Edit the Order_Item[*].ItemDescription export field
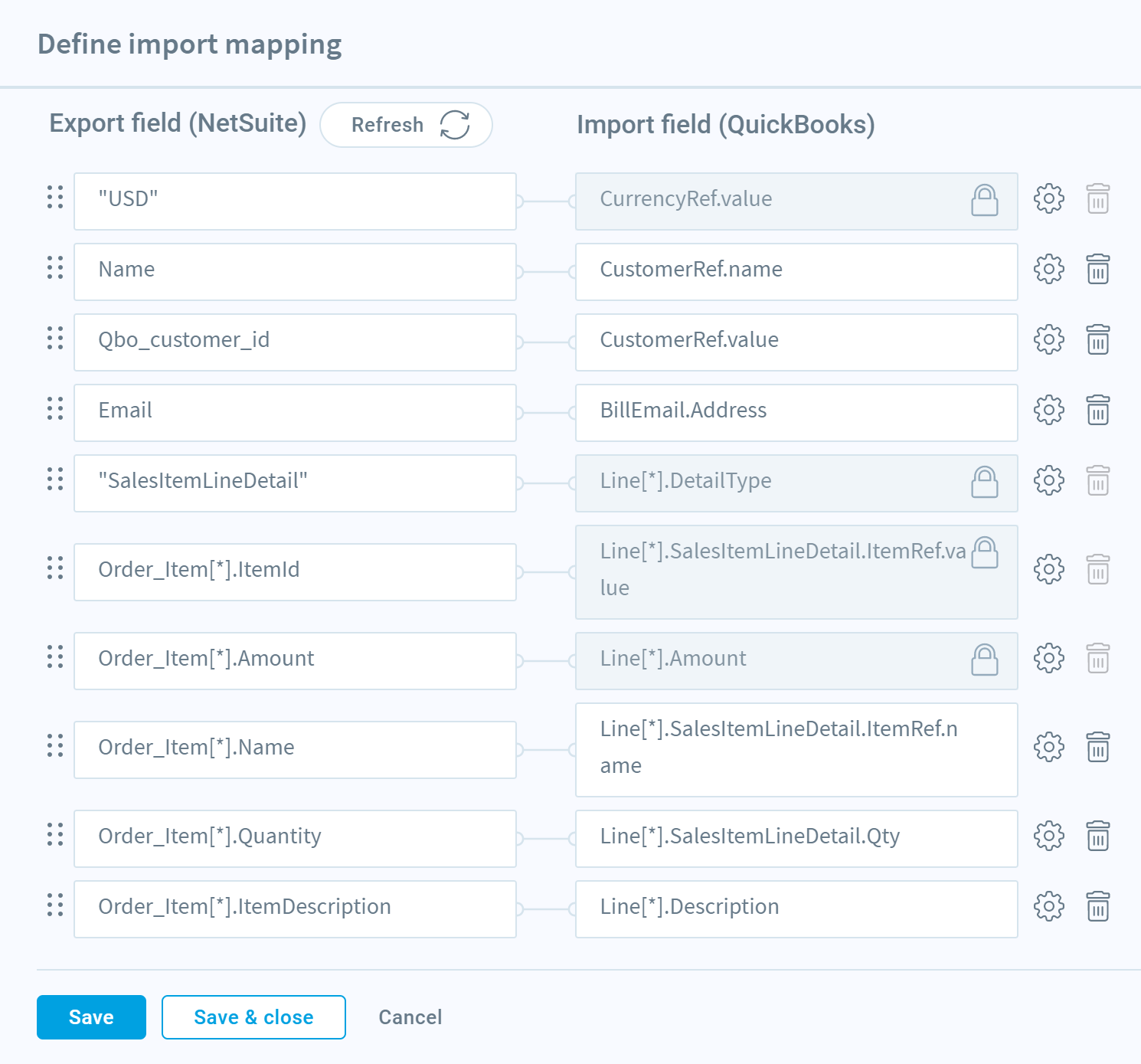 pyautogui.click(x=295, y=909)
